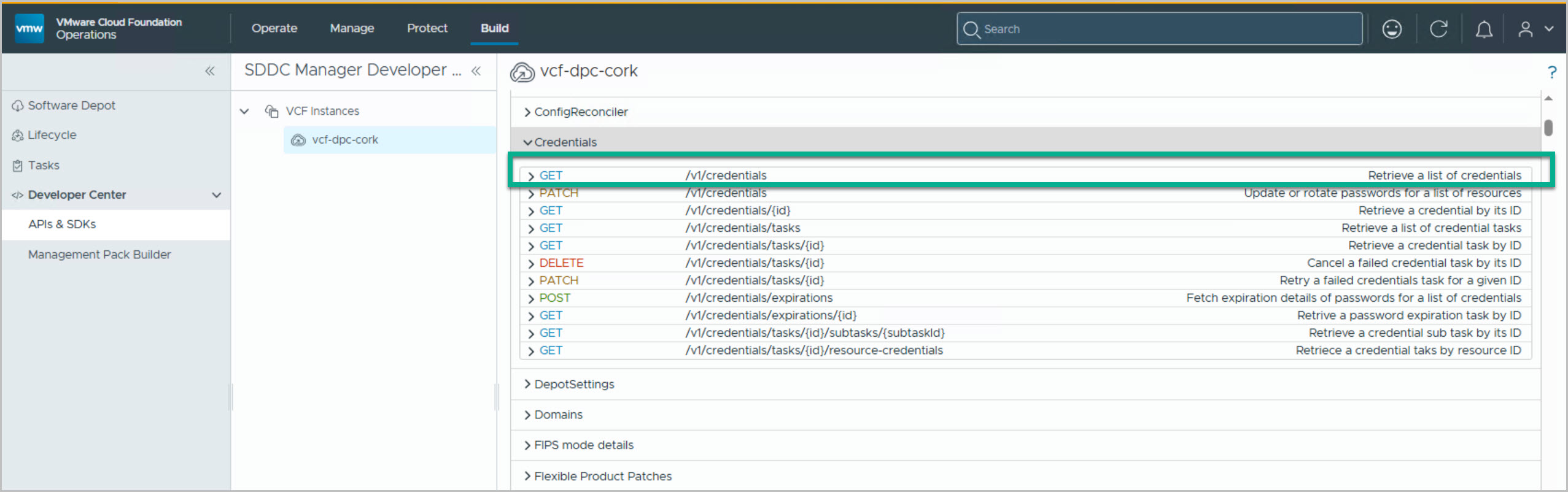1568x492 pixels.
Task: Click the VCF Instances tree label
Action: point(322,111)
